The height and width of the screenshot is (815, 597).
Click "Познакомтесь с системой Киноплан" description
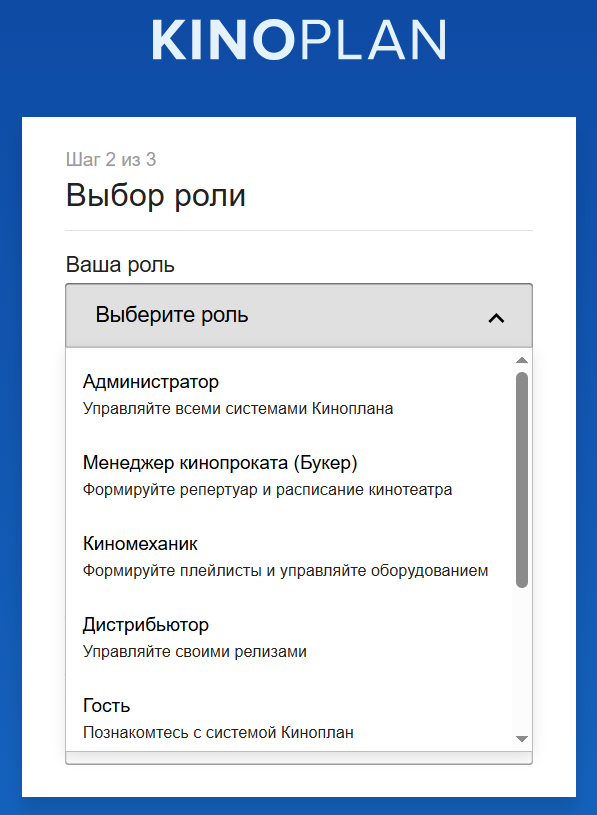coord(218,732)
